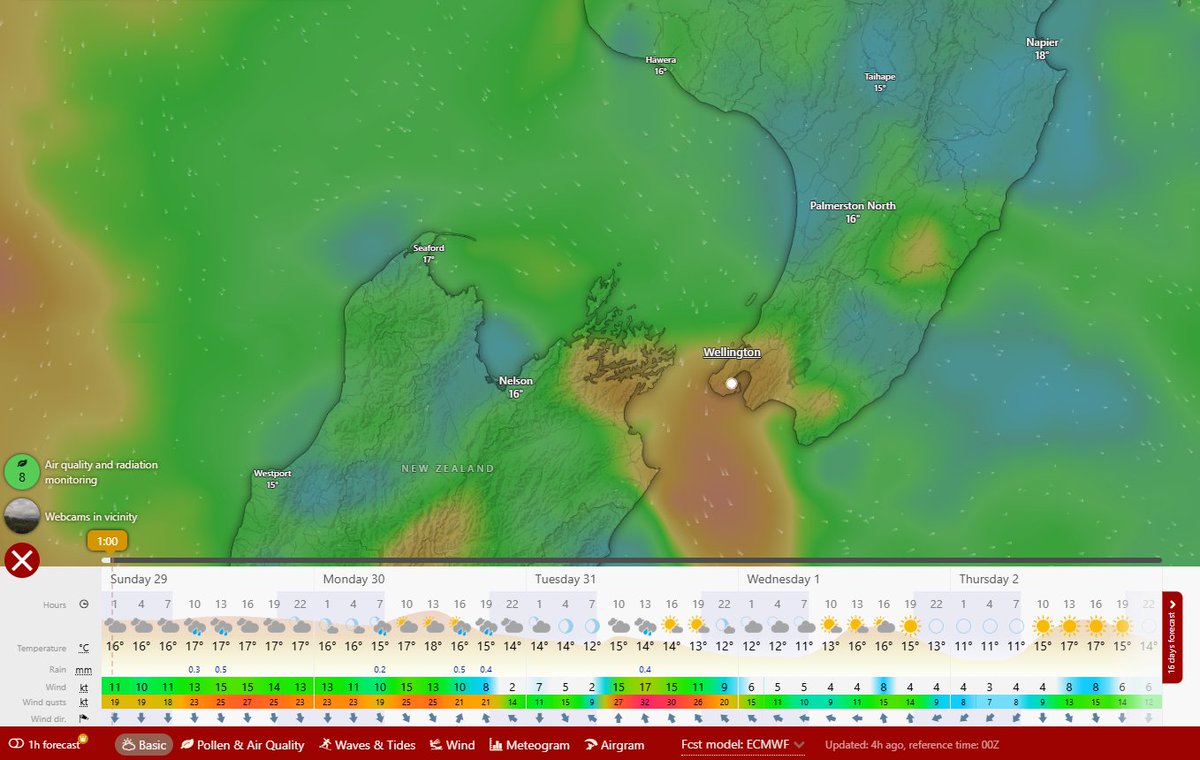The height and width of the screenshot is (760, 1200).
Task: Click the Airgram tab icon
Action: tap(591, 745)
